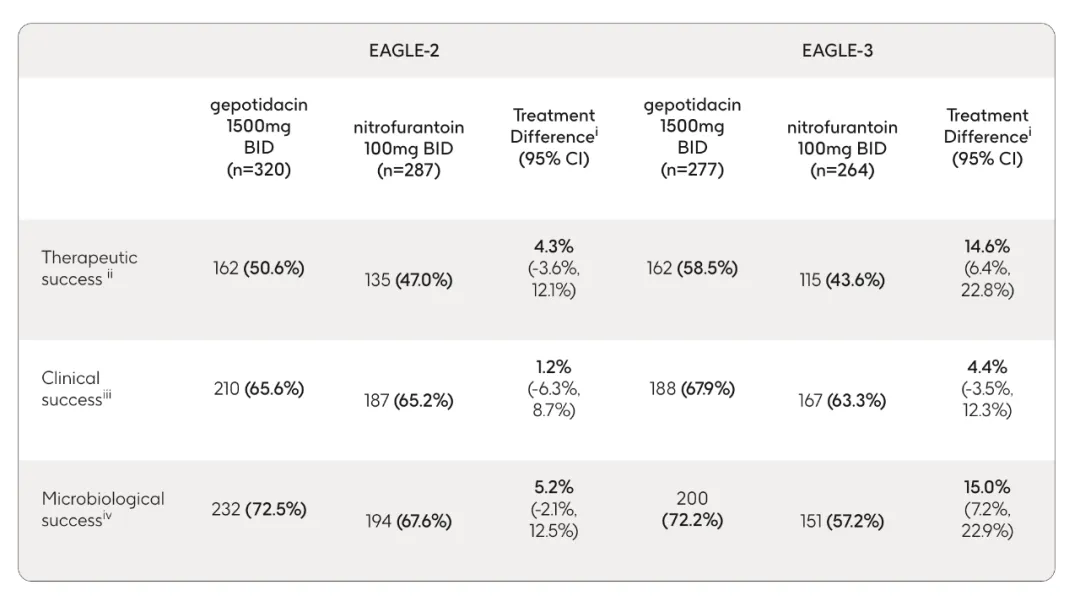Image resolution: width=1080 pixels, height=601 pixels.
Task: Click the Microbiological success row label
Action: 102,509
